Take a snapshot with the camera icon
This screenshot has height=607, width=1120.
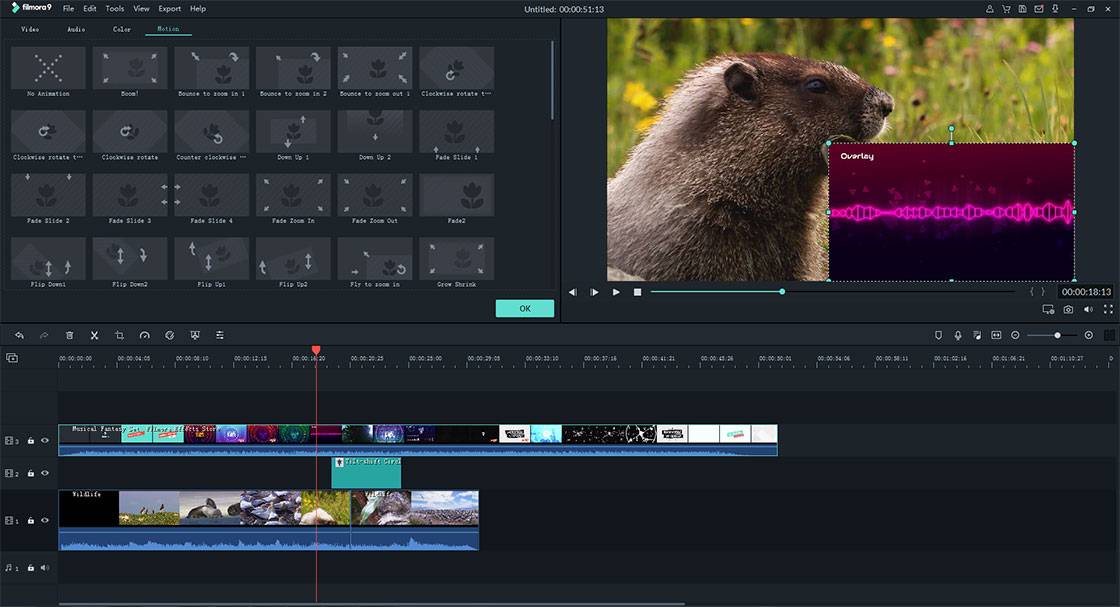click(1068, 310)
